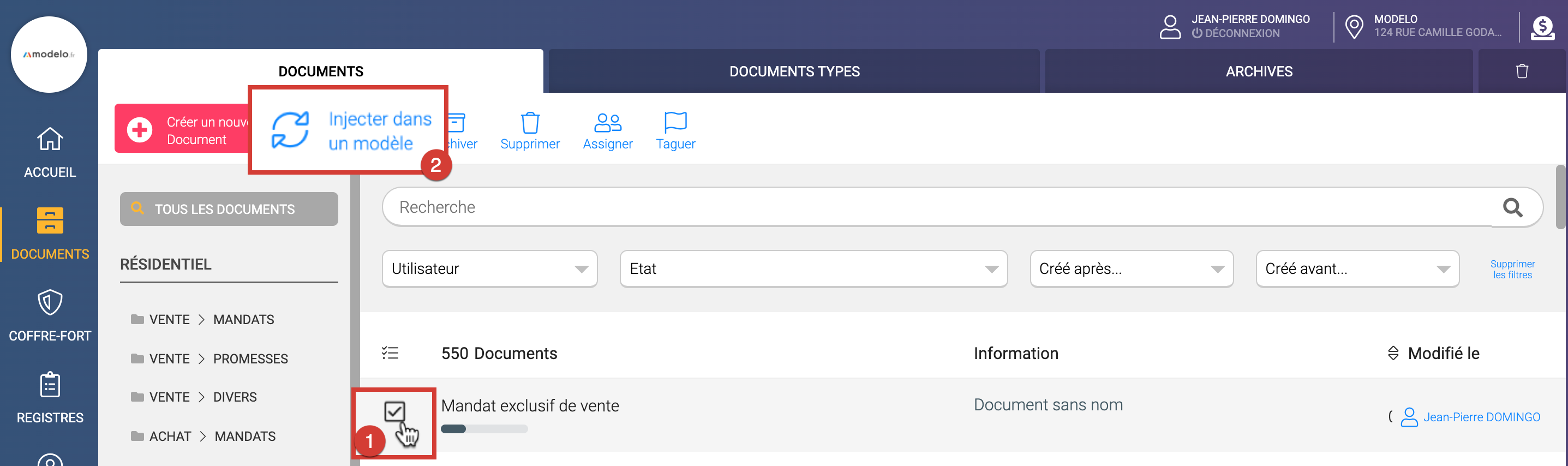Open the Accueil home icon
This screenshot has width=1568, height=466.
[50, 139]
